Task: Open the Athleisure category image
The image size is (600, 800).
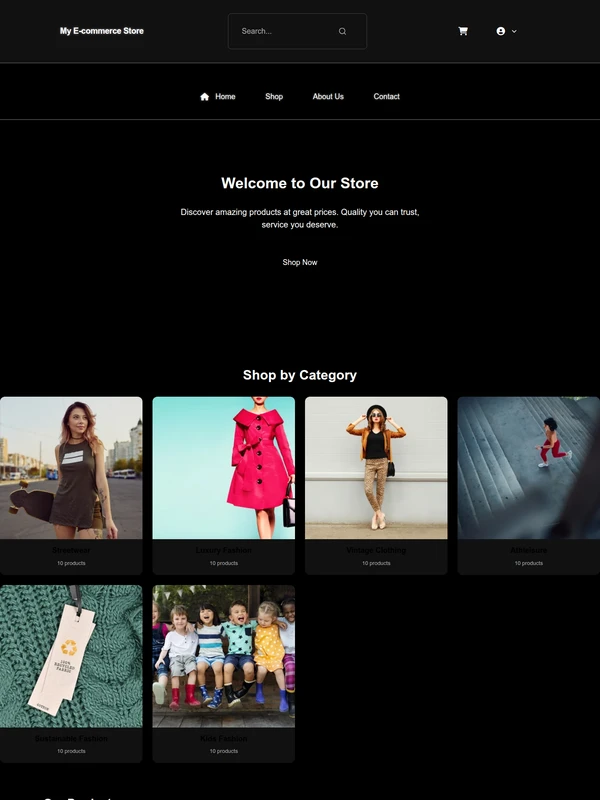Action: pos(529,468)
